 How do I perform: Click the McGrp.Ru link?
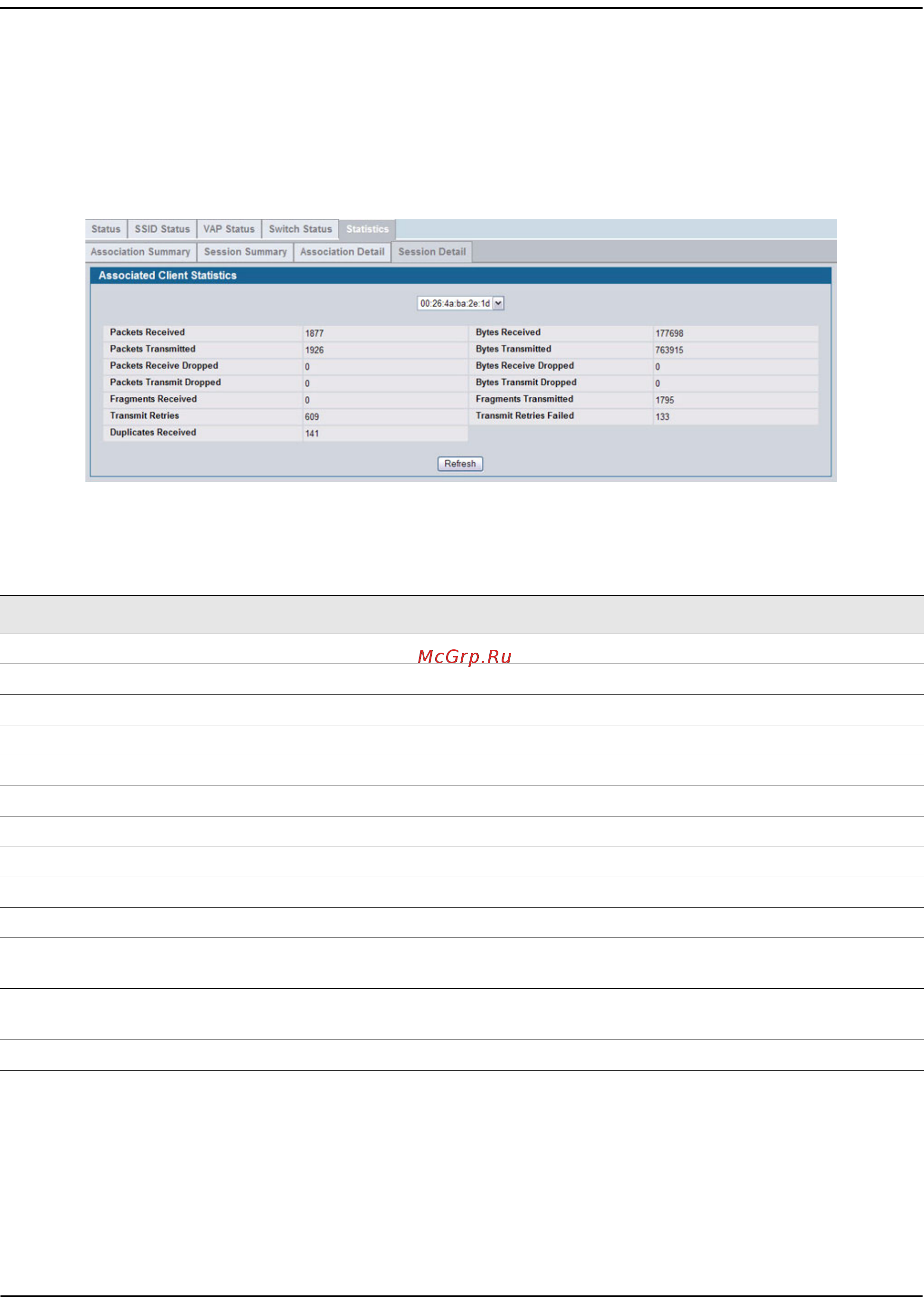(x=465, y=656)
